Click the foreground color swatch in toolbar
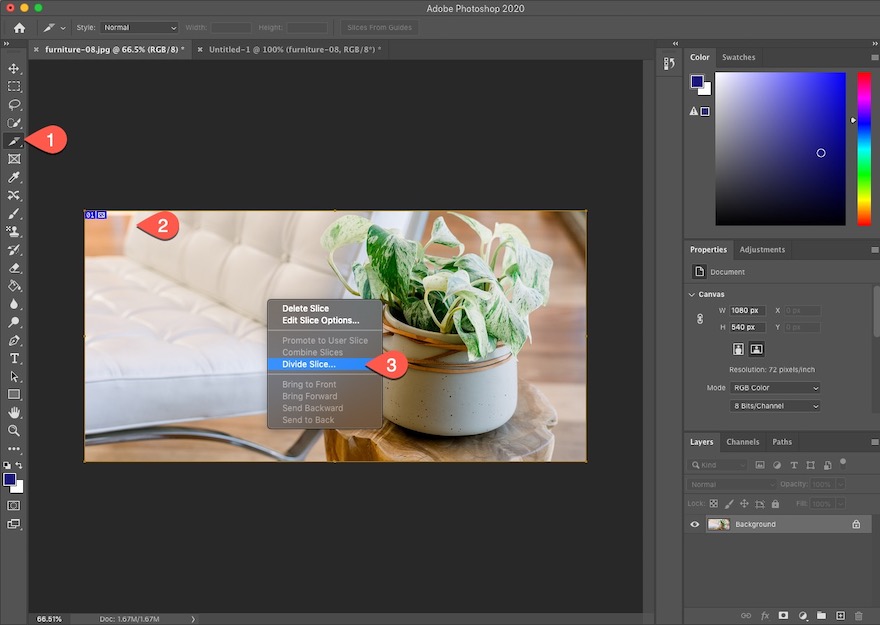This screenshot has height=625, width=880. coord(10,480)
